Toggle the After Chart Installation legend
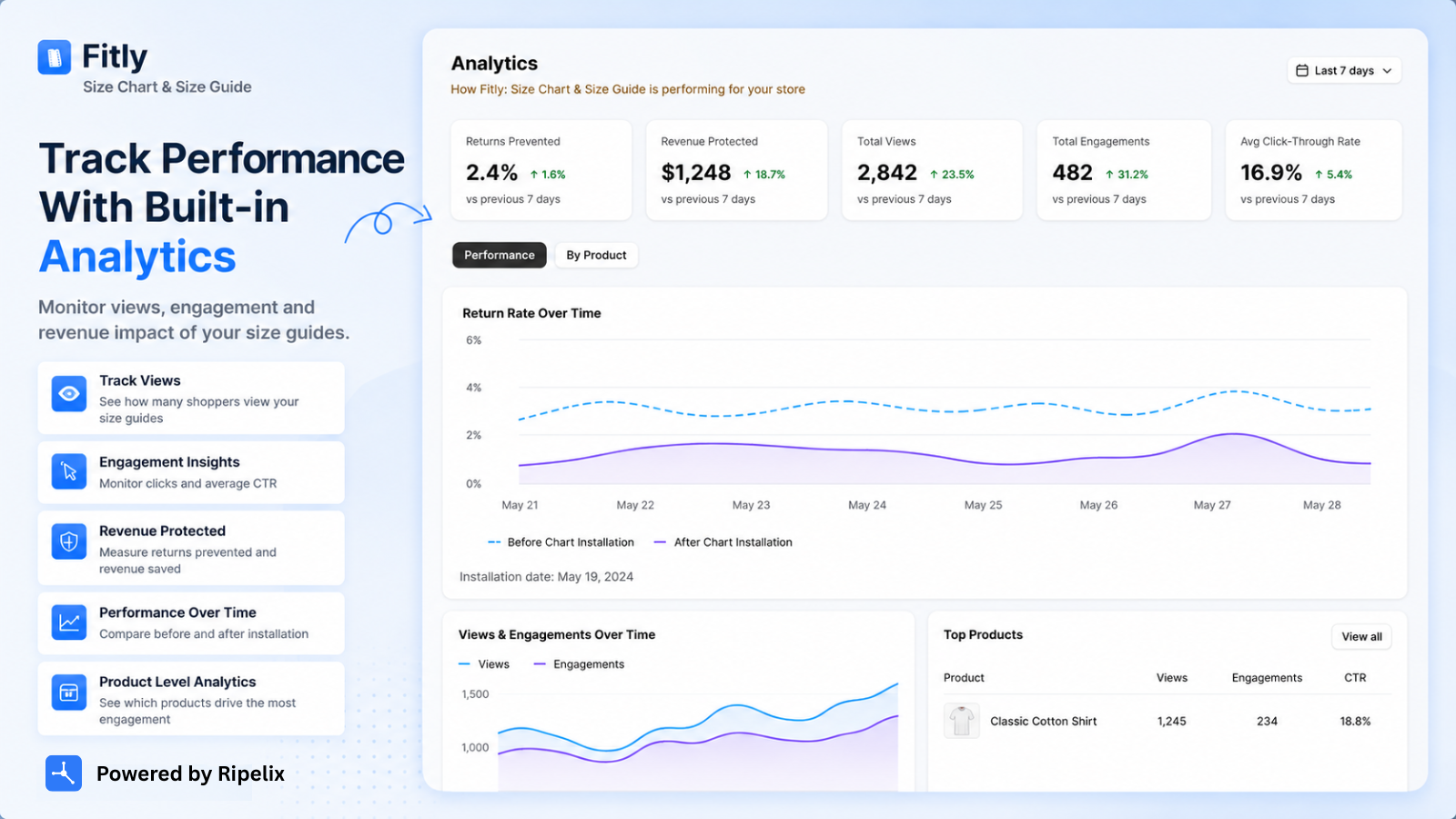 723,542
